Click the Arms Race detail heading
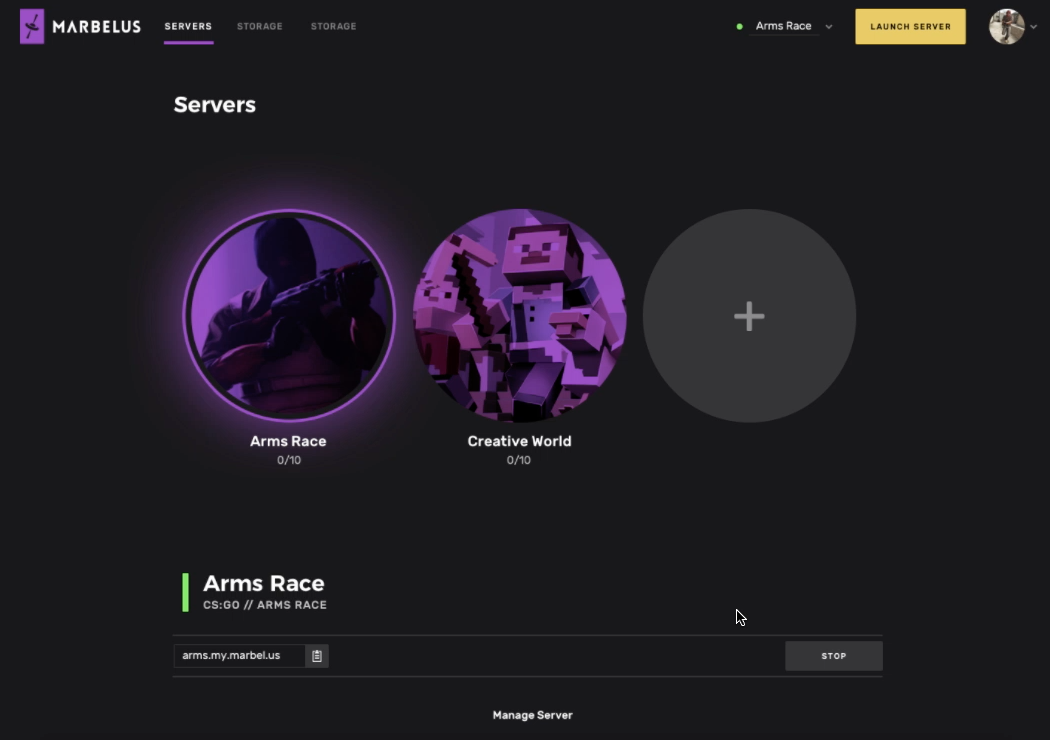The width and height of the screenshot is (1050, 740). (264, 583)
